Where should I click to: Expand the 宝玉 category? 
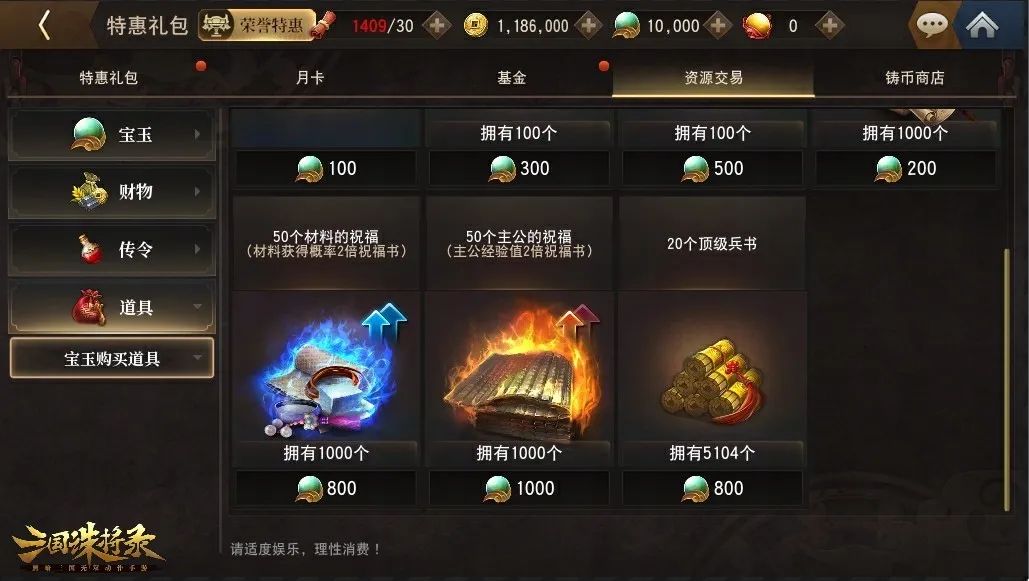[x=112, y=135]
